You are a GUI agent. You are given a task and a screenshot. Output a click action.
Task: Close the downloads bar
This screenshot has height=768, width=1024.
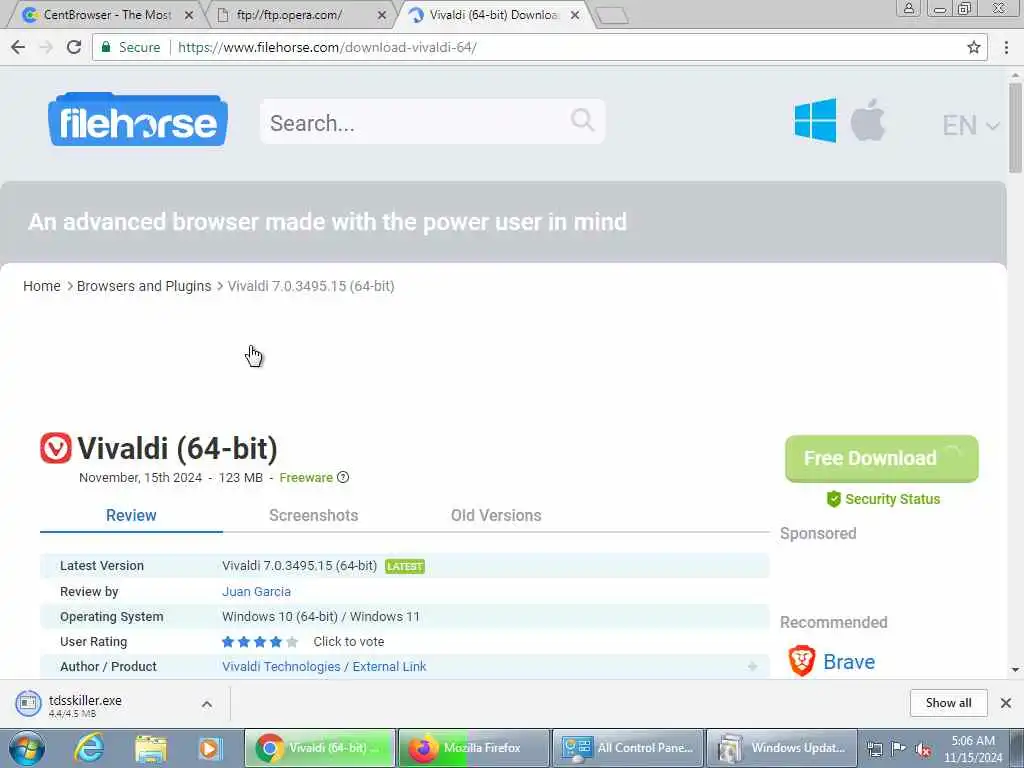click(x=1006, y=703)
